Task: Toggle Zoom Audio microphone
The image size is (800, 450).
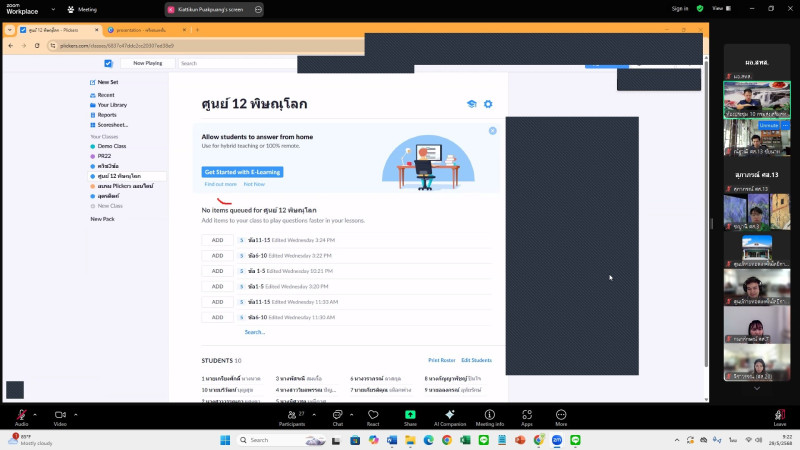Action: click(x=21, y=417)
